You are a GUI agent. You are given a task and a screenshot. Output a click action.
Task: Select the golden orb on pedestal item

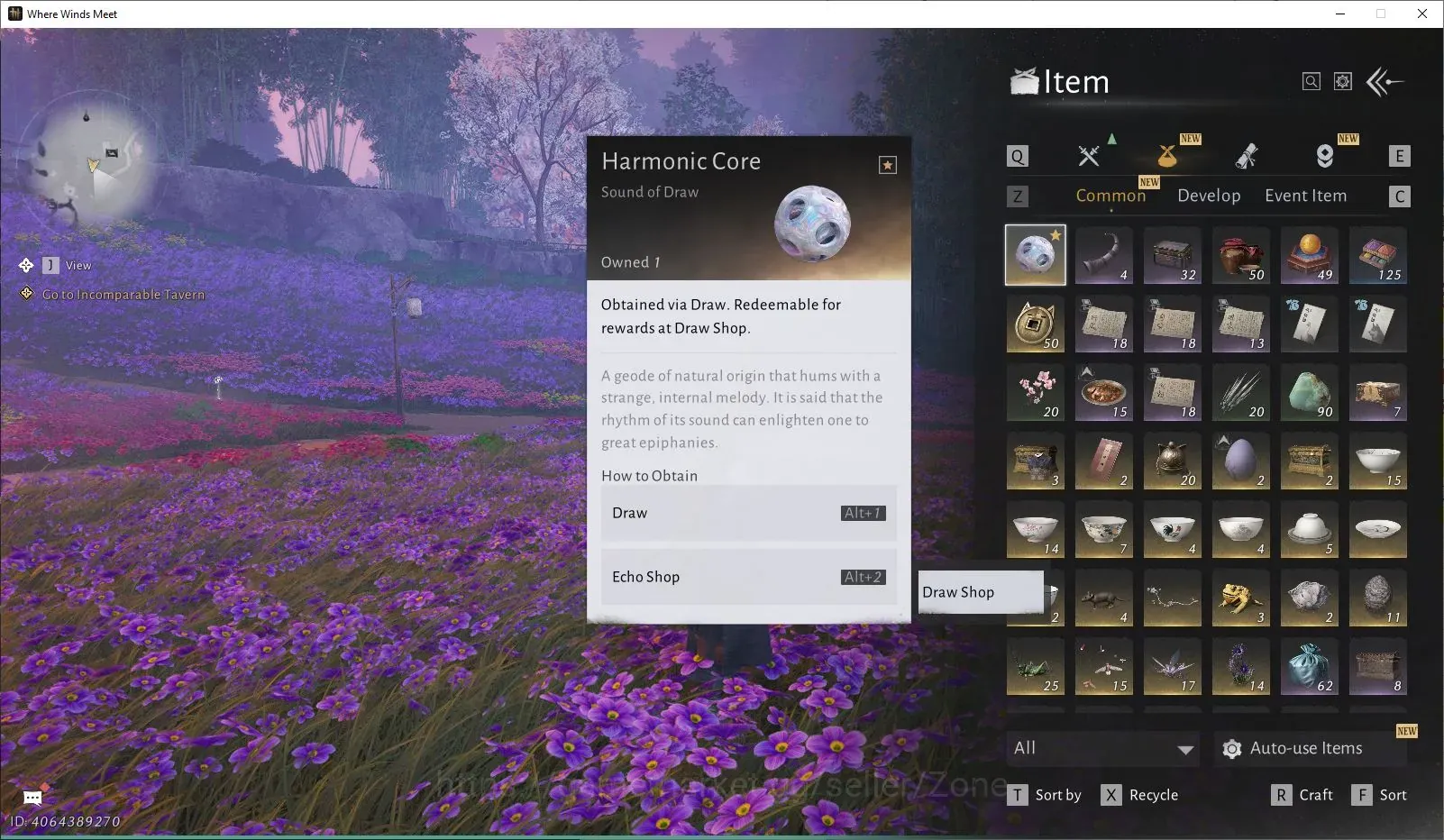(1310, 255)
